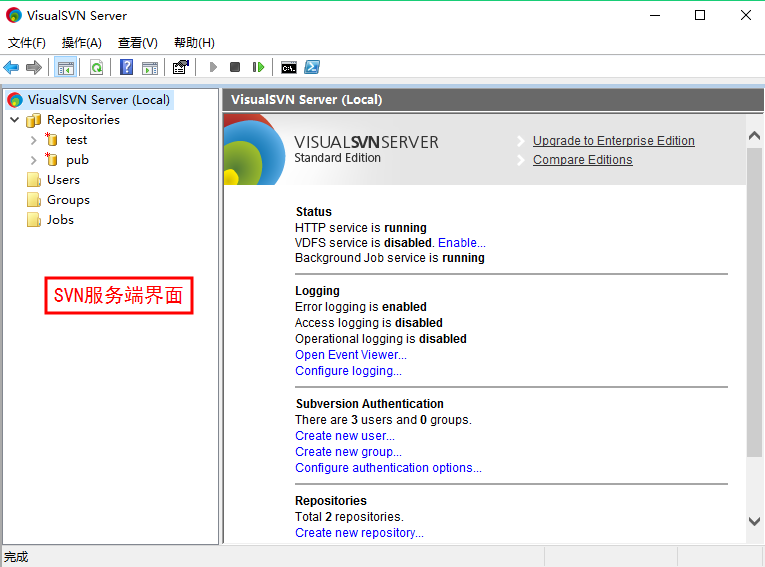The width and height of the screenshot is (765, 567).
Task: Click the pub repository icon
Action: coord(51,160)
